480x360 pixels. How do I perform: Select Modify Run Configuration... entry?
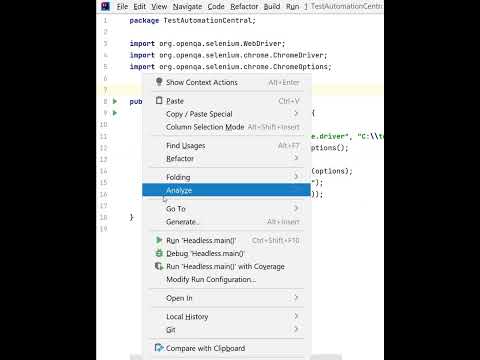pos(227,279)
